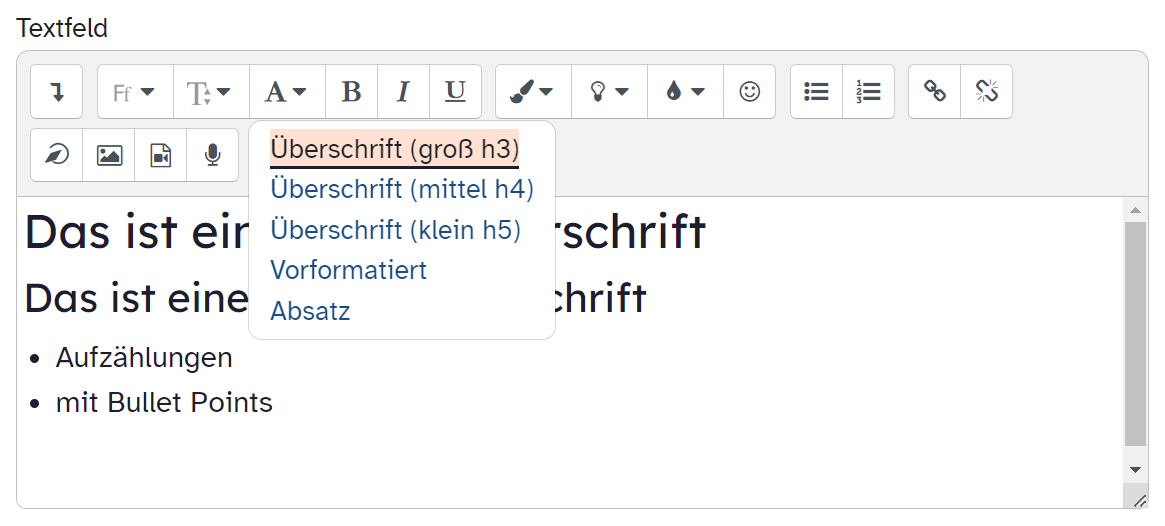Expand the font size dropdown
Screen dimensions: 1165x526
point(211,92)
